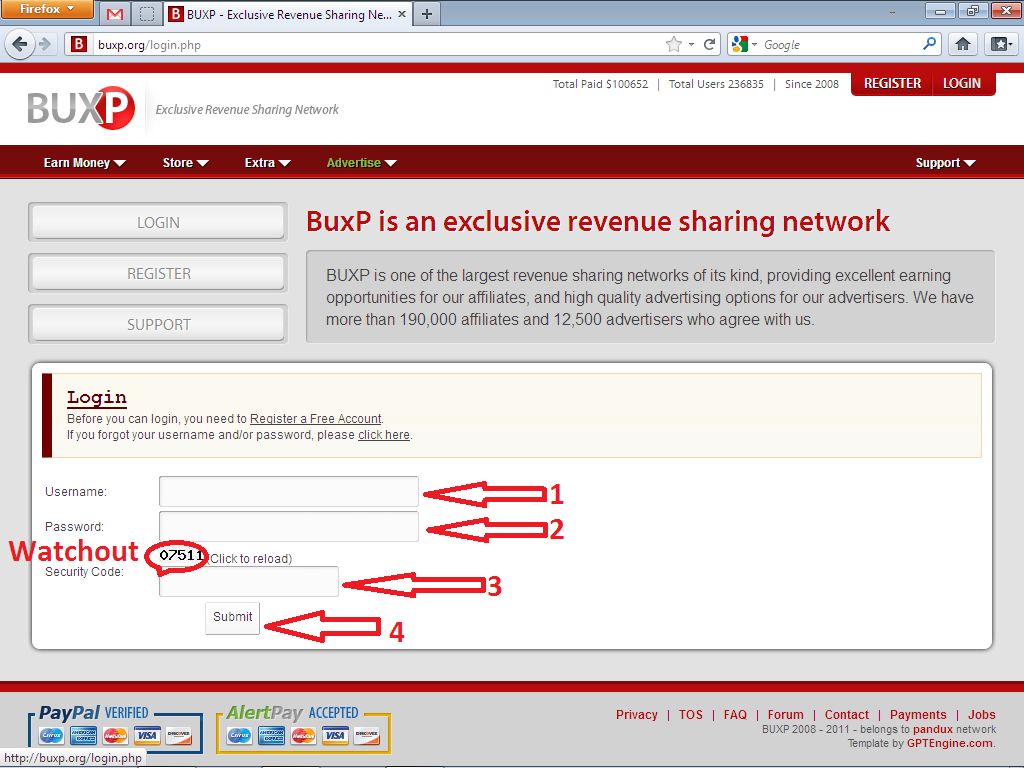Click the BUXP site identity icon in address bar

(79, 44)
